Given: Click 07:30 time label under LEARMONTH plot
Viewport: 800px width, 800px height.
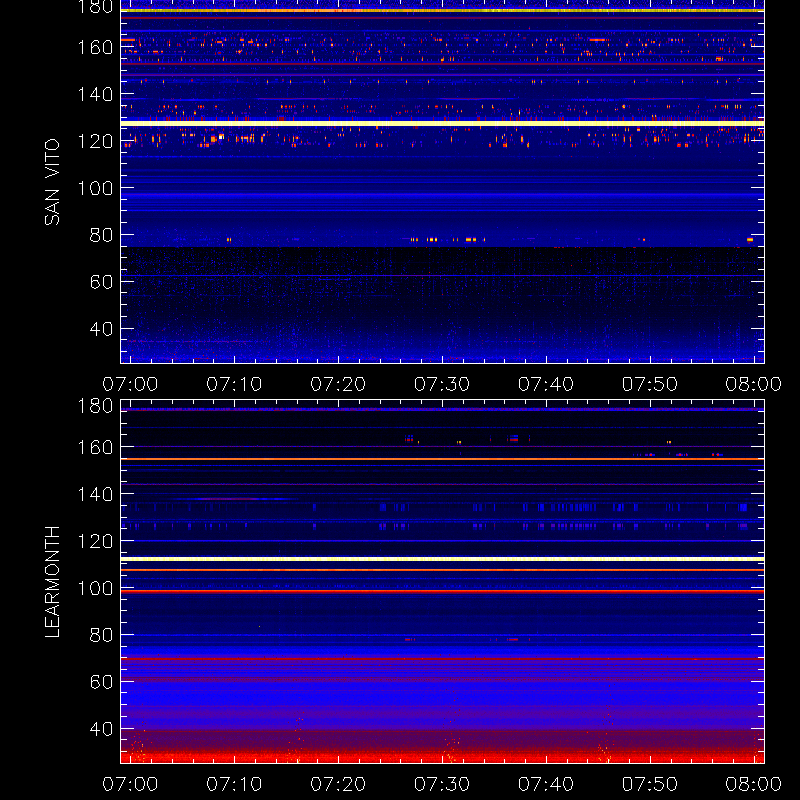Looking at the screenshot, I should (442, 784).
